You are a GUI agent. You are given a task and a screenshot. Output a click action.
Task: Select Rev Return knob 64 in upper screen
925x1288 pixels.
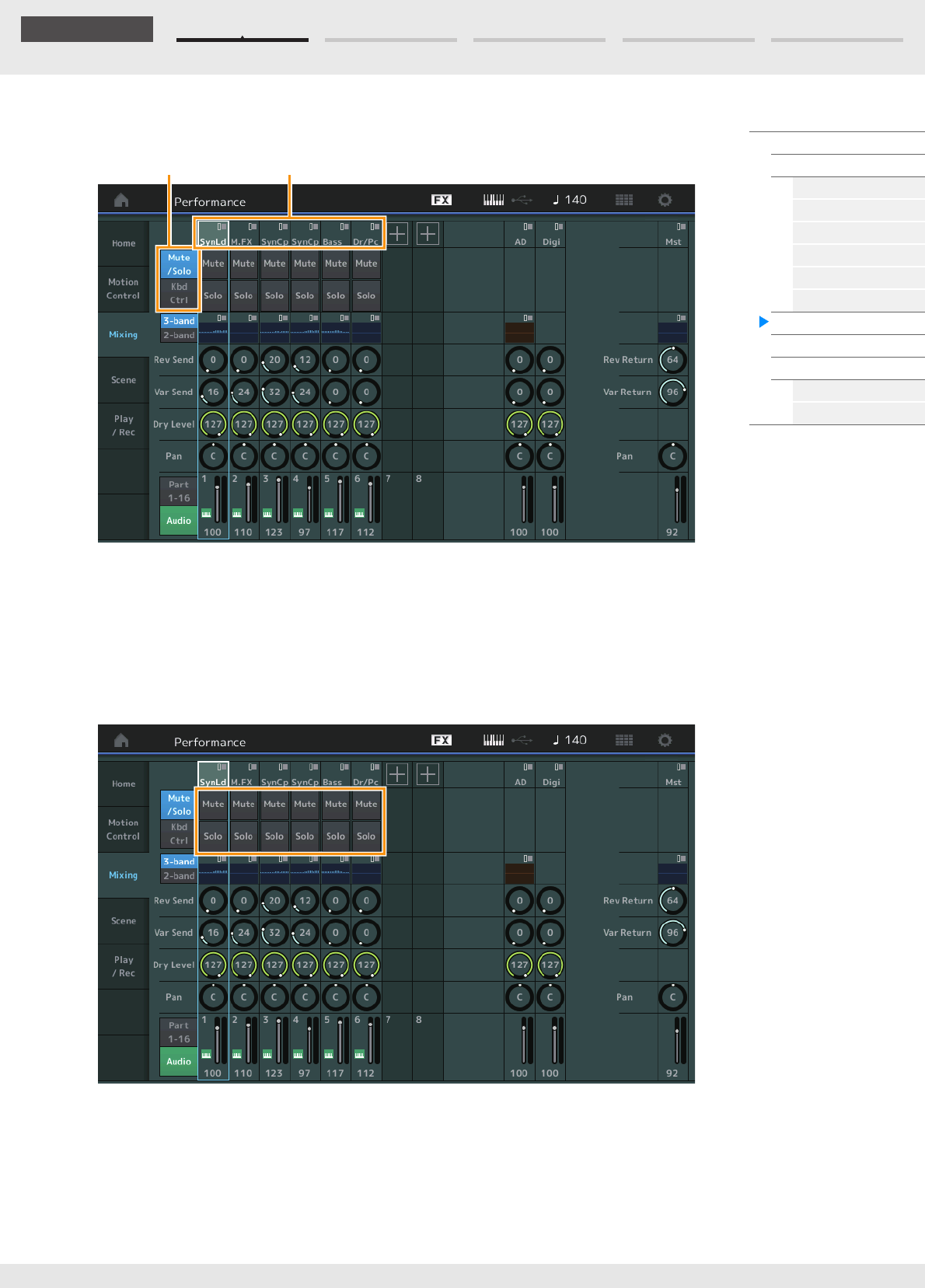pyautogui.click(x=672, y=360)
